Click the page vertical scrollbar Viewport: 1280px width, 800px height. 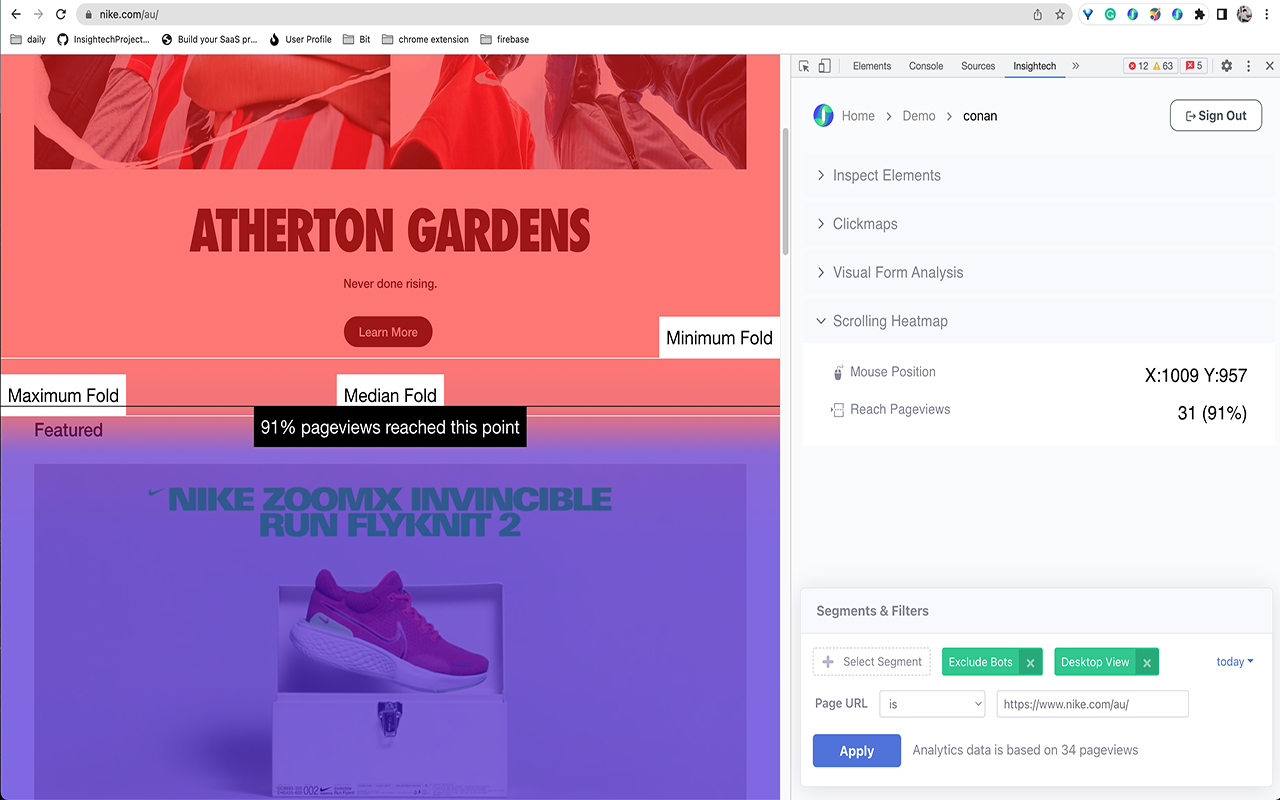click(x=786, y=190)
